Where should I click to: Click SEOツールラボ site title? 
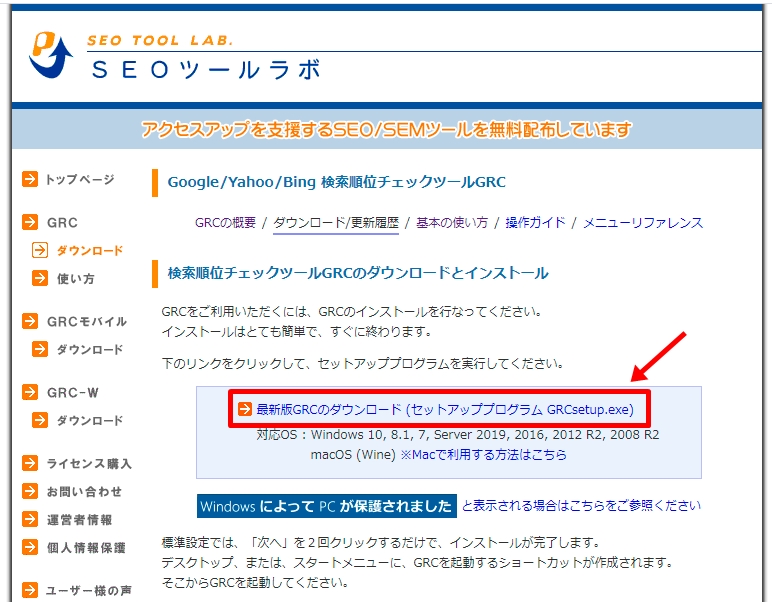click(x=206, y=69)
